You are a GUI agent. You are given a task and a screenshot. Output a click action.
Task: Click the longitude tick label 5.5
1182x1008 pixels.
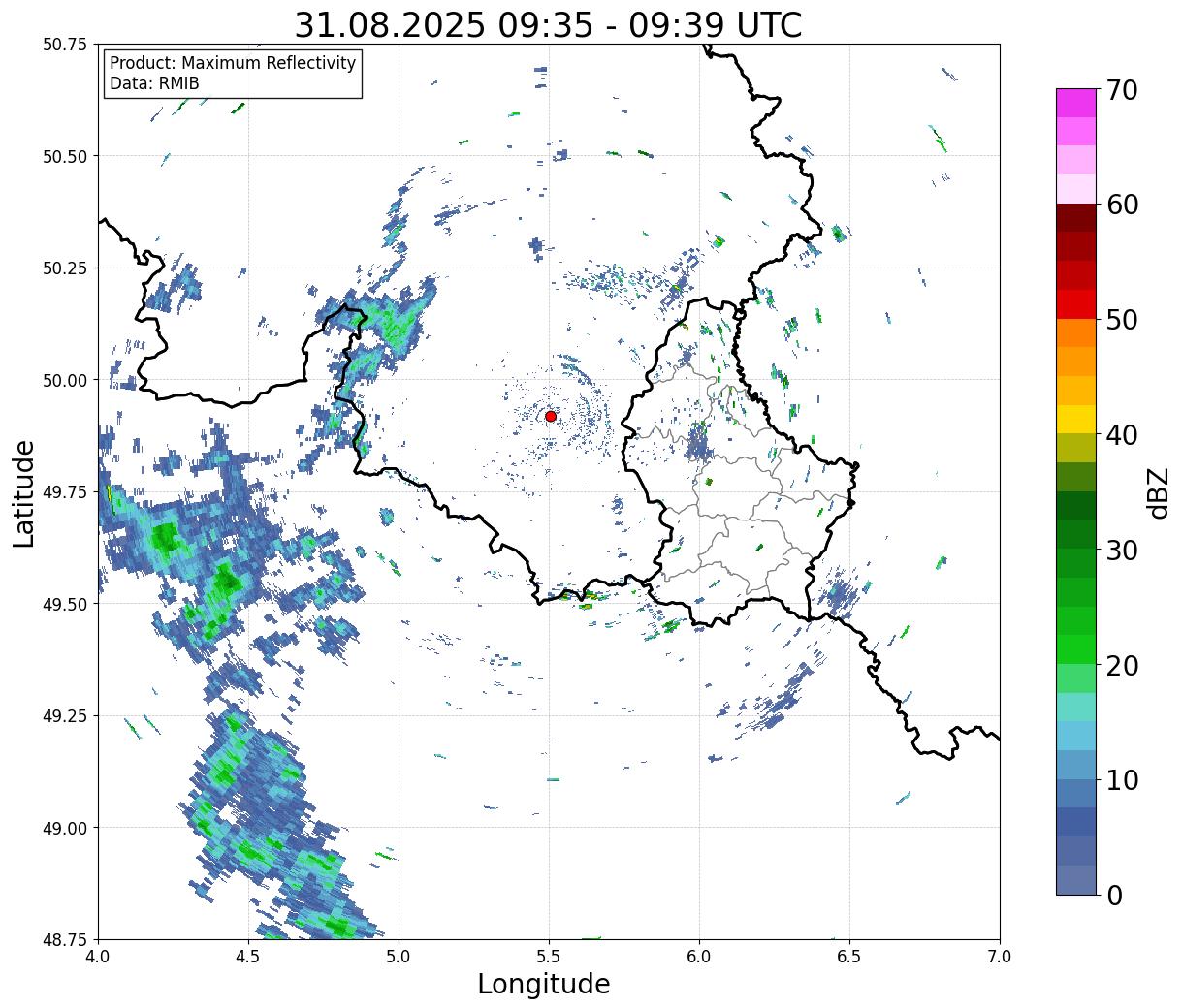[549, 957]
